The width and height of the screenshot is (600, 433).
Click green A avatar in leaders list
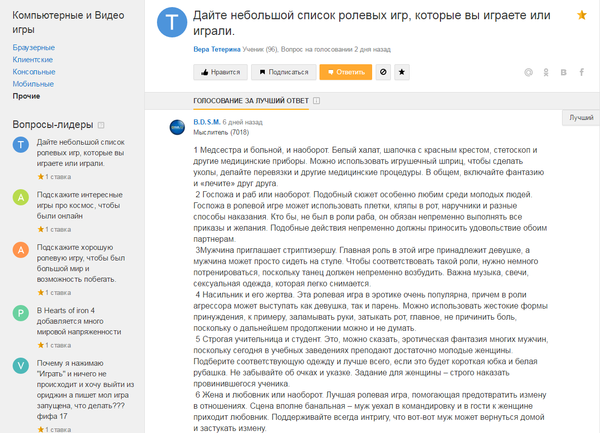tap(21, 197)
